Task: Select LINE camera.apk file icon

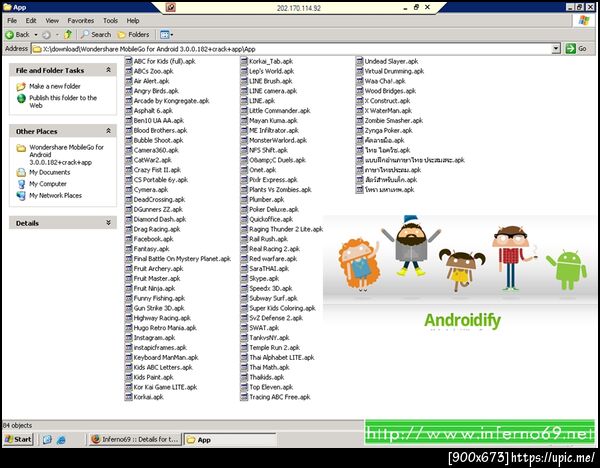Action: point(244,91)
